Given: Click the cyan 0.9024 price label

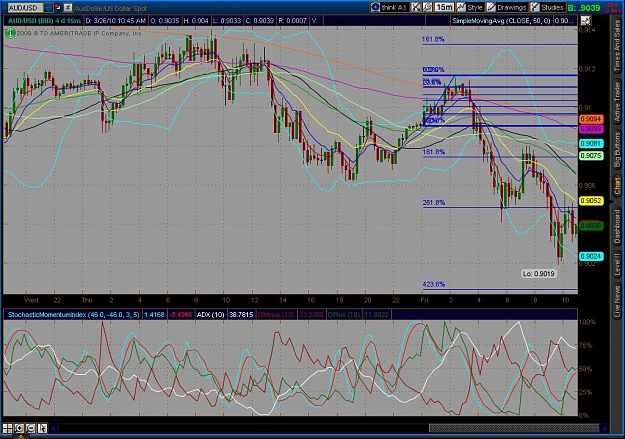Looking at the screenshot, I should click(x=591, y=256).
